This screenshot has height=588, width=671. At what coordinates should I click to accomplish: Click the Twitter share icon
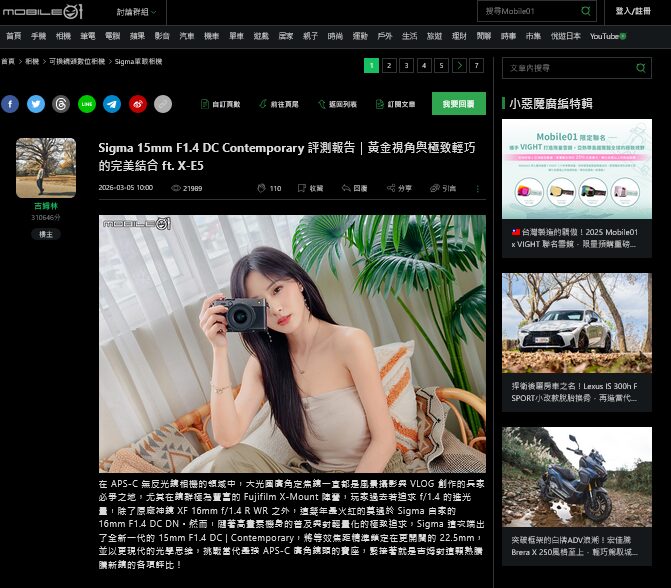pyautogui.click(x=36, y=104)
